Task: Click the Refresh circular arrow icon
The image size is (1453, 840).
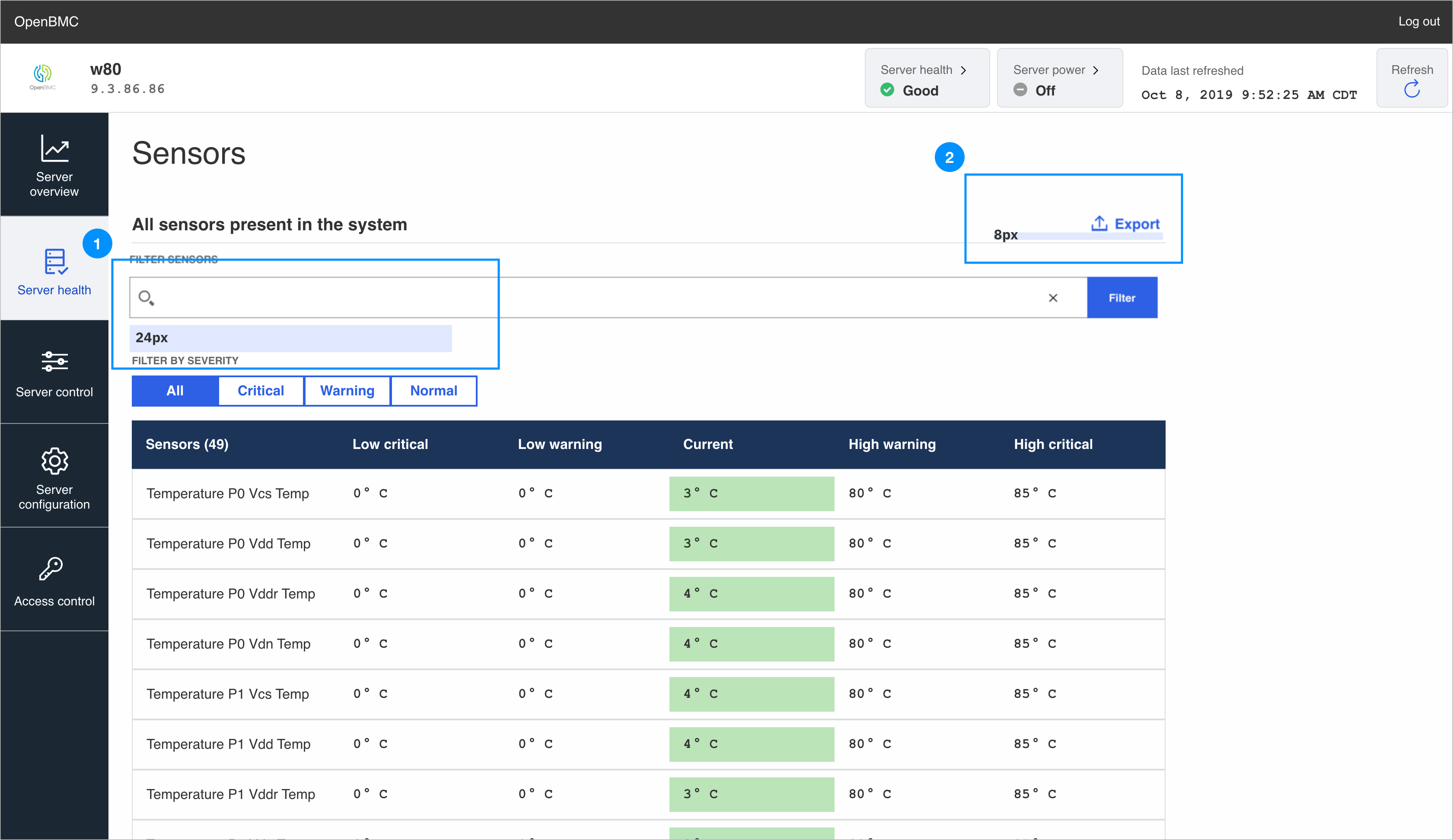Action: pyautogui.click(x=1412, y=89)
